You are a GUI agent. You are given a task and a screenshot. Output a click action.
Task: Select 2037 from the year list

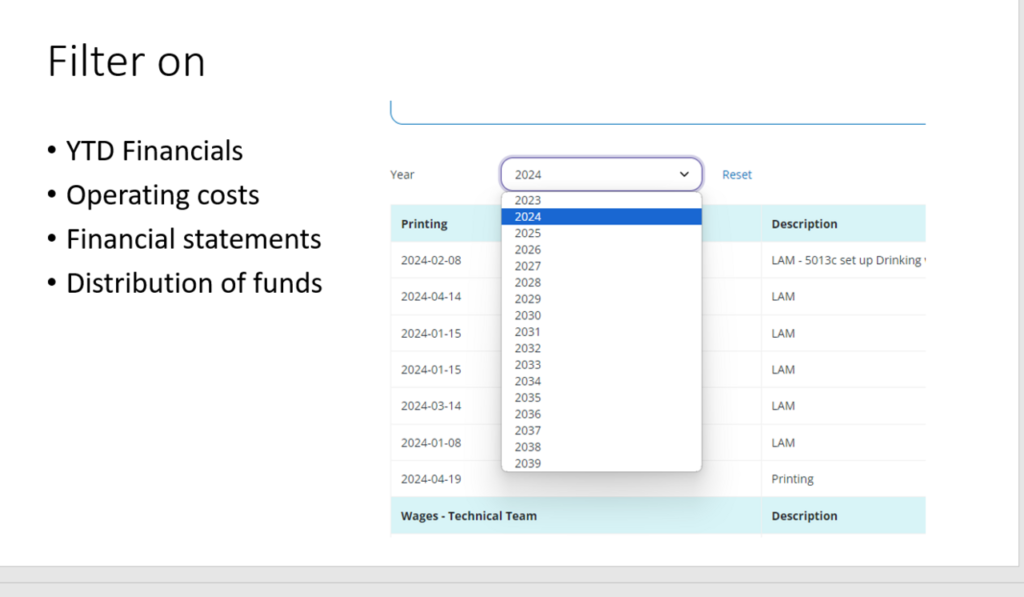point(528,430)
